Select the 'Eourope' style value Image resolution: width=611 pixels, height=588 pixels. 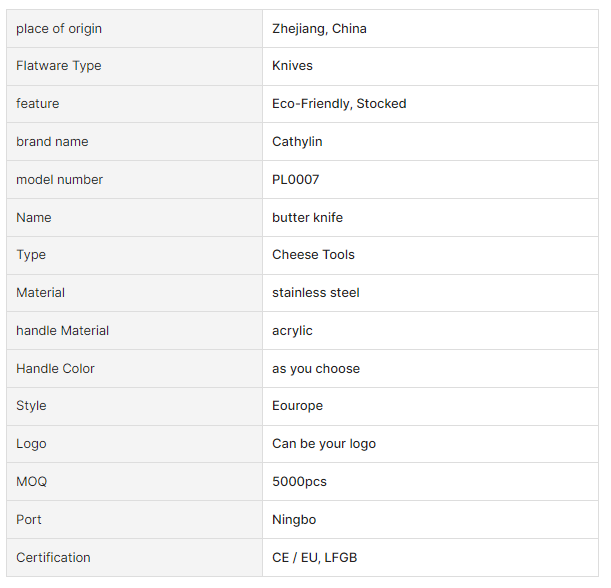tap(298, 406)
